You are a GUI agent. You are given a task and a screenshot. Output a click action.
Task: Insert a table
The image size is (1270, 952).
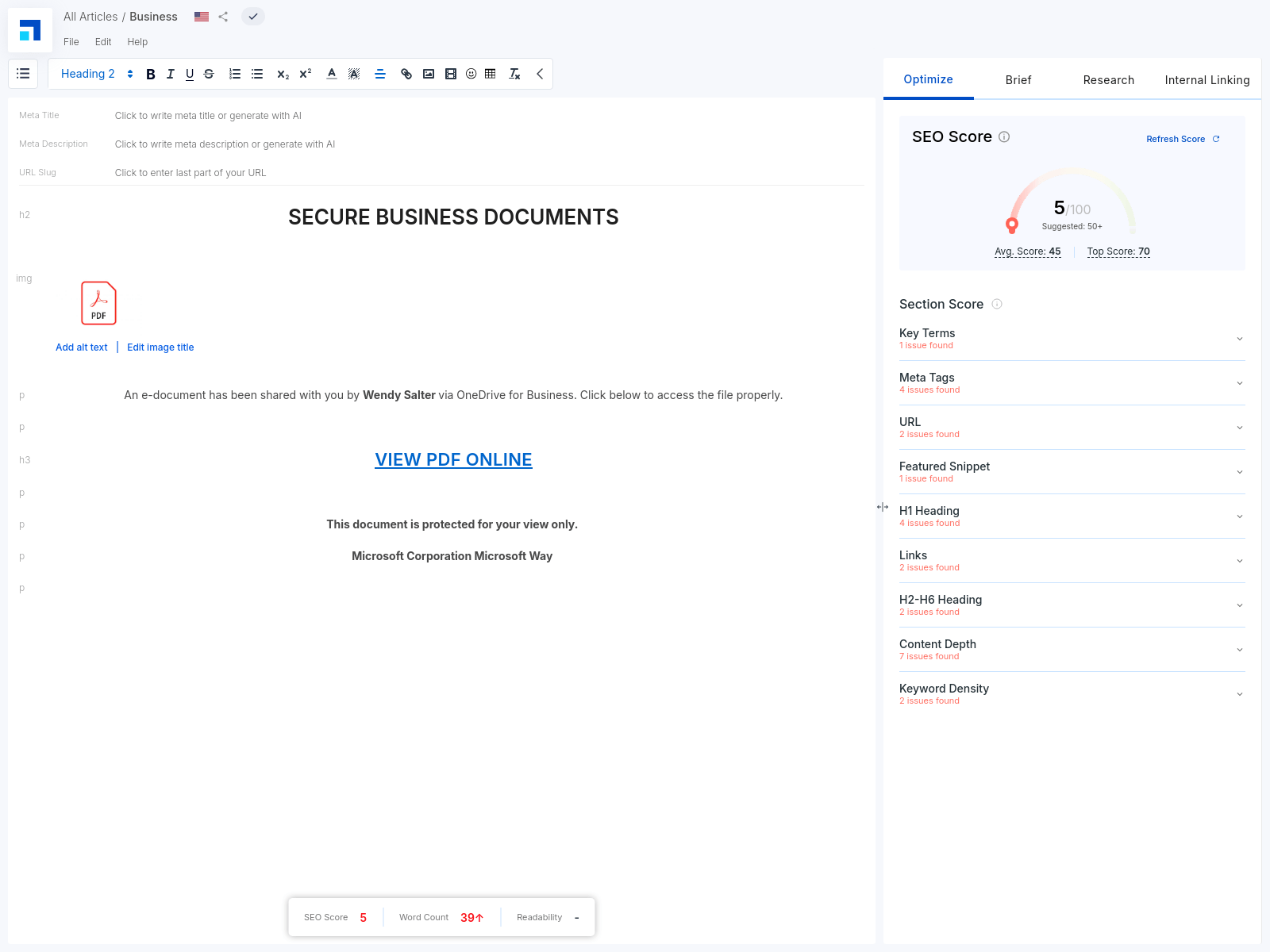tap(491, 74)
